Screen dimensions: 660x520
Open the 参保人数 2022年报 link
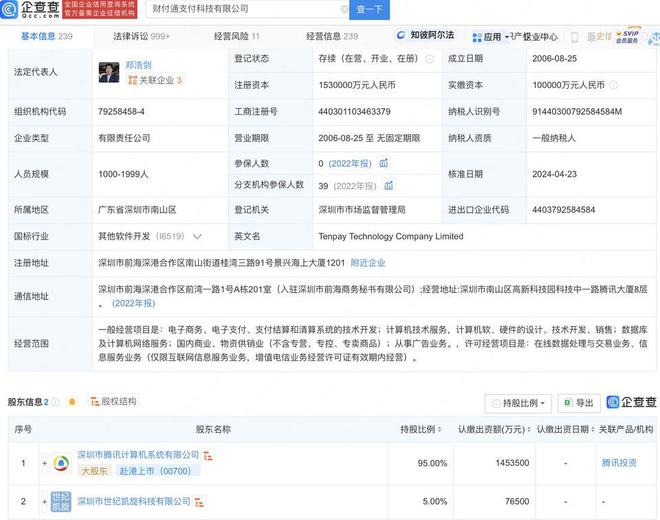pyautogui.click(x=350, y=163)
